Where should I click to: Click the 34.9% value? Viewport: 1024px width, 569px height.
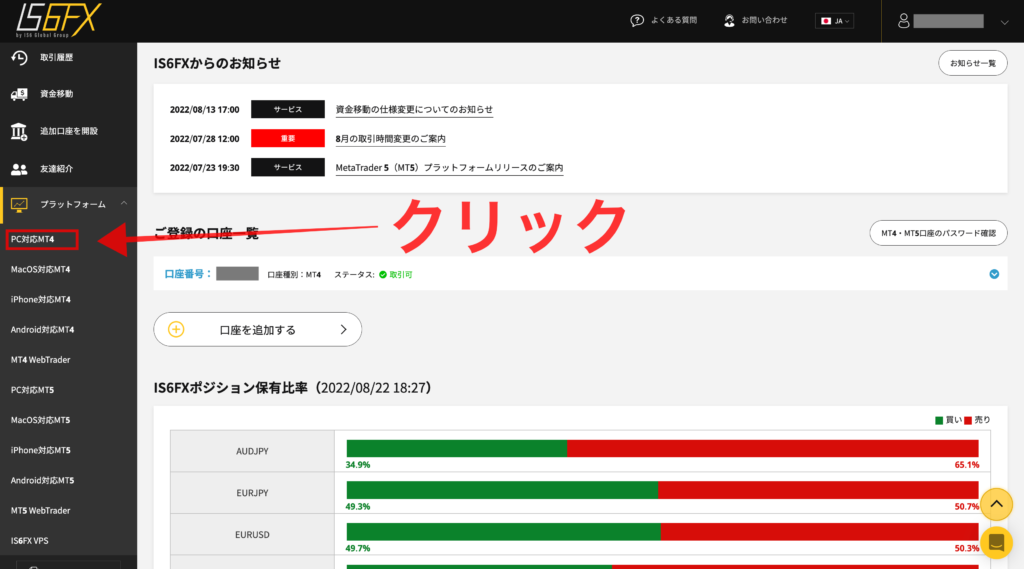coord(358,465)
